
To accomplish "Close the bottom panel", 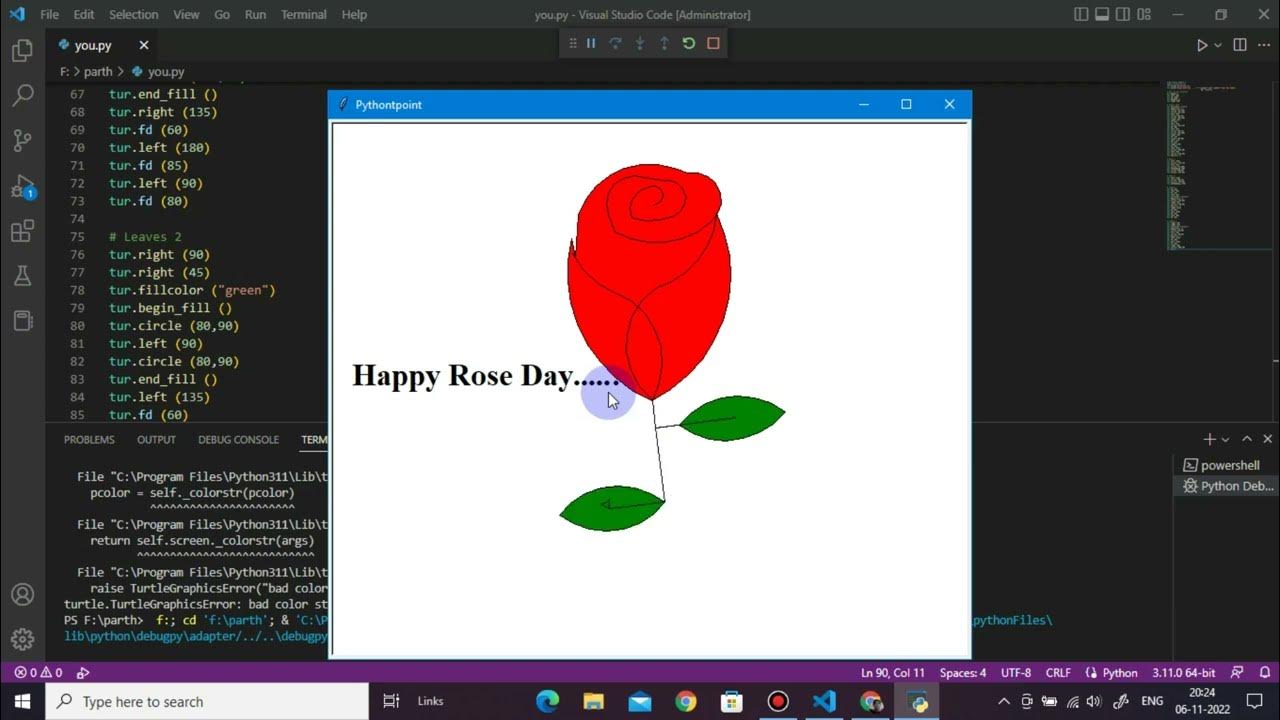I will (x=1268, y=439).
